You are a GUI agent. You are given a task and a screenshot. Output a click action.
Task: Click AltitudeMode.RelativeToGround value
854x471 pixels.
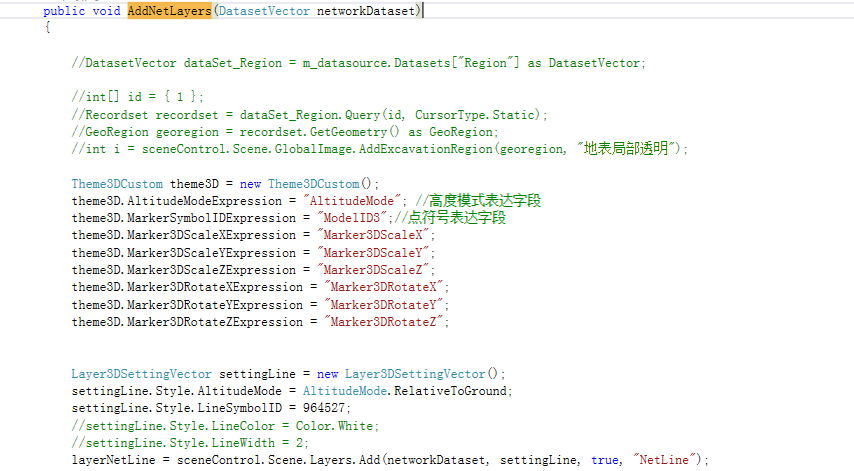[405, 391]
